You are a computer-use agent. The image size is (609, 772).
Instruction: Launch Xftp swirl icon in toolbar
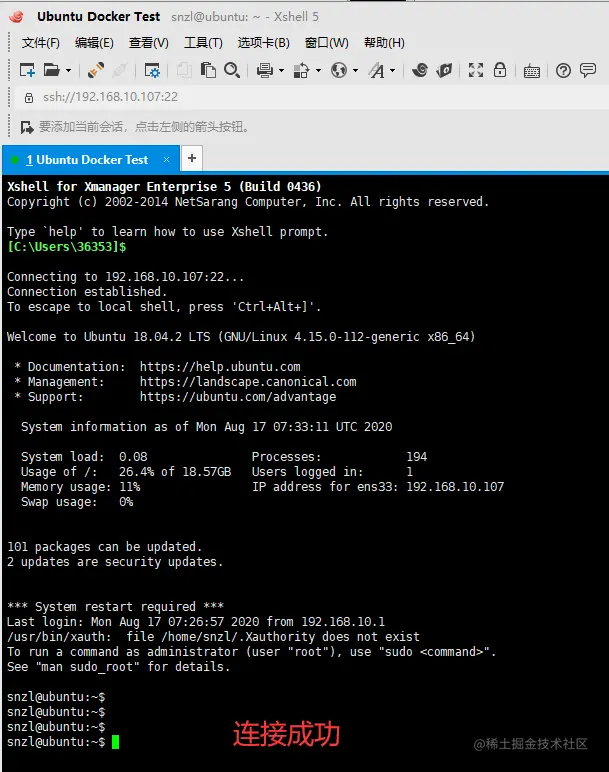coord(420,70)
